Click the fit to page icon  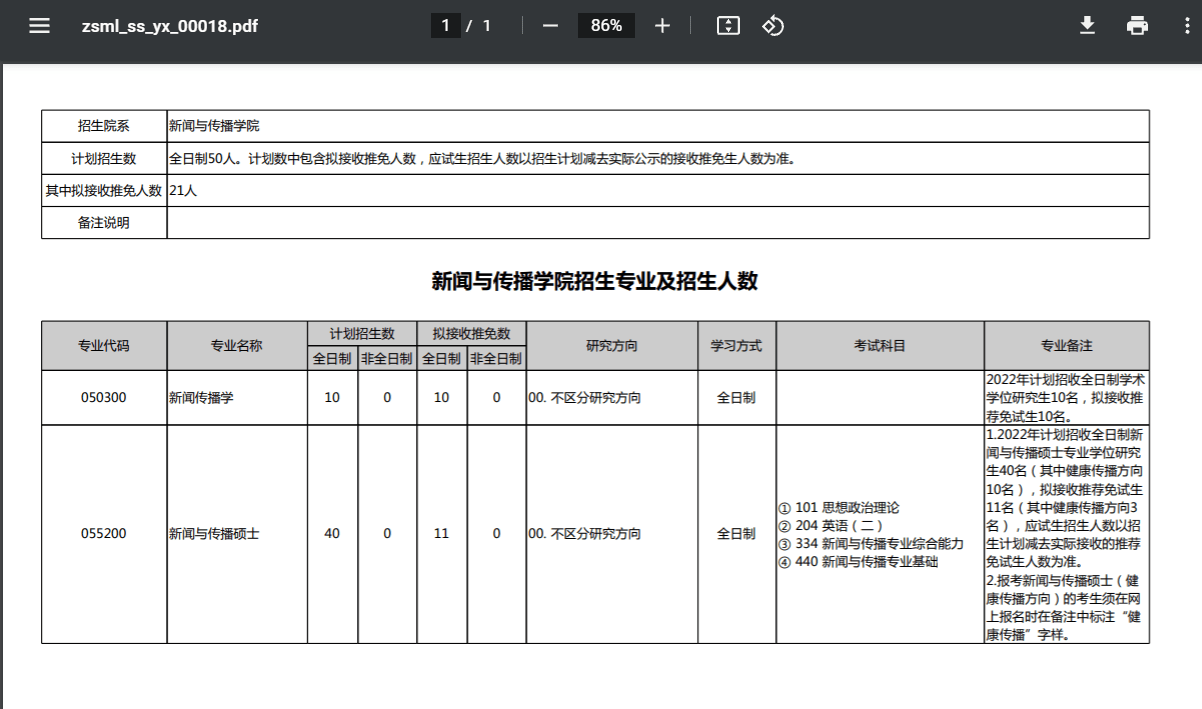pyautogui.click(x=727, y=26)
